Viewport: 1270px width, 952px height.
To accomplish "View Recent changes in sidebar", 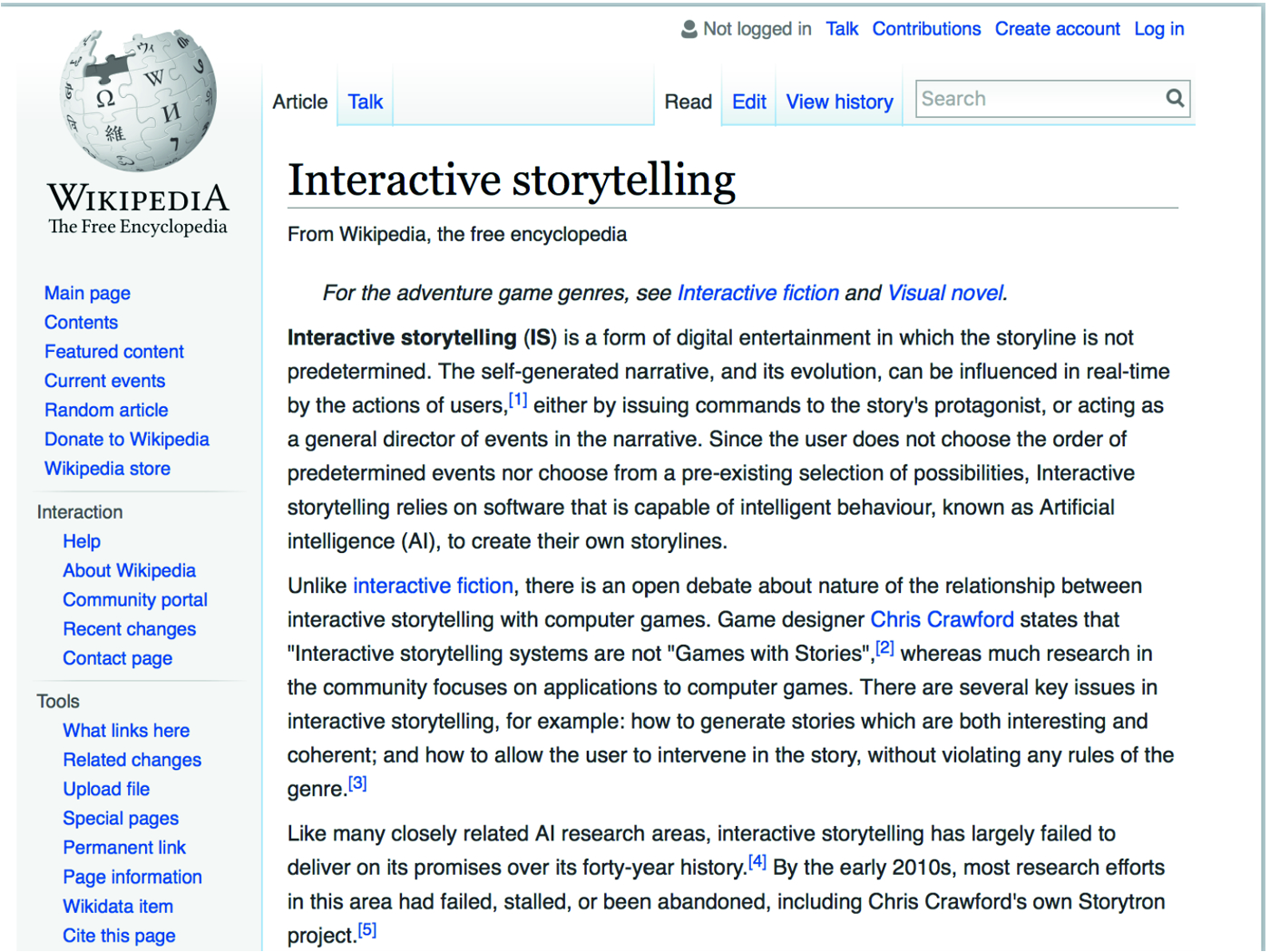I will [x=129, y=629].
